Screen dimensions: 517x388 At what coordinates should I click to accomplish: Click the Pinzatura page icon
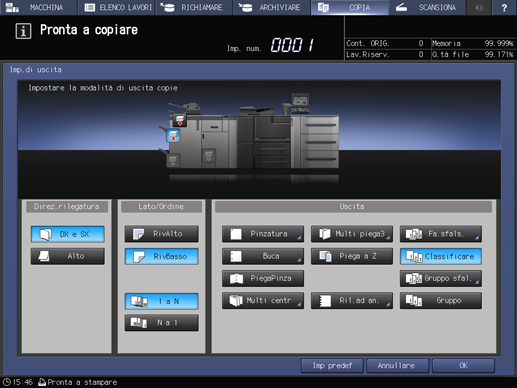(236, 234)
